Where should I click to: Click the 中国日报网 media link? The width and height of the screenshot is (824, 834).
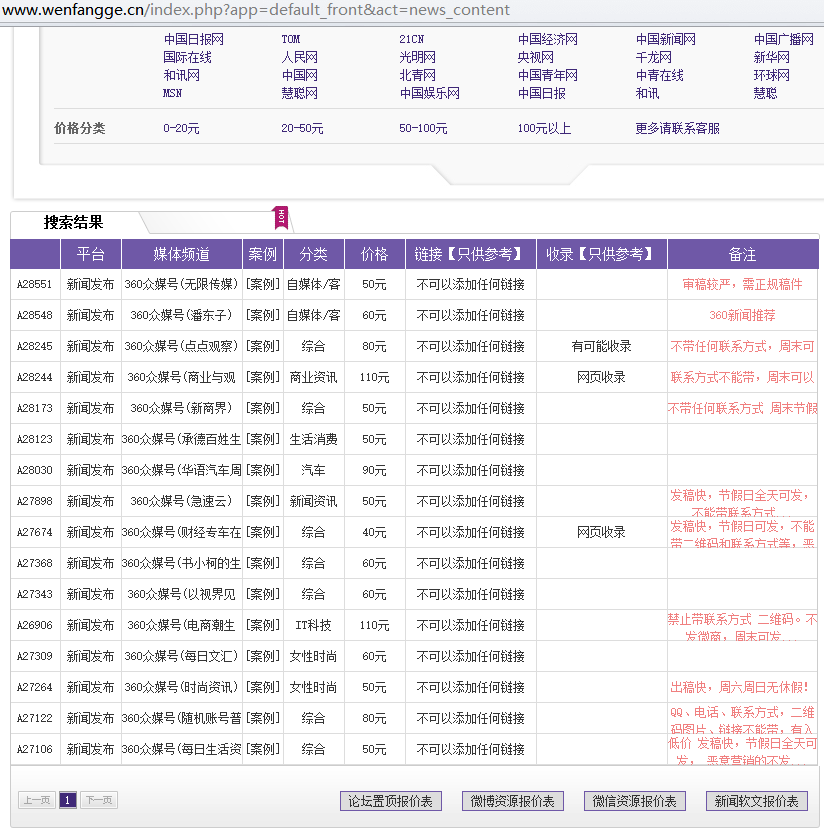pos(193,40)
